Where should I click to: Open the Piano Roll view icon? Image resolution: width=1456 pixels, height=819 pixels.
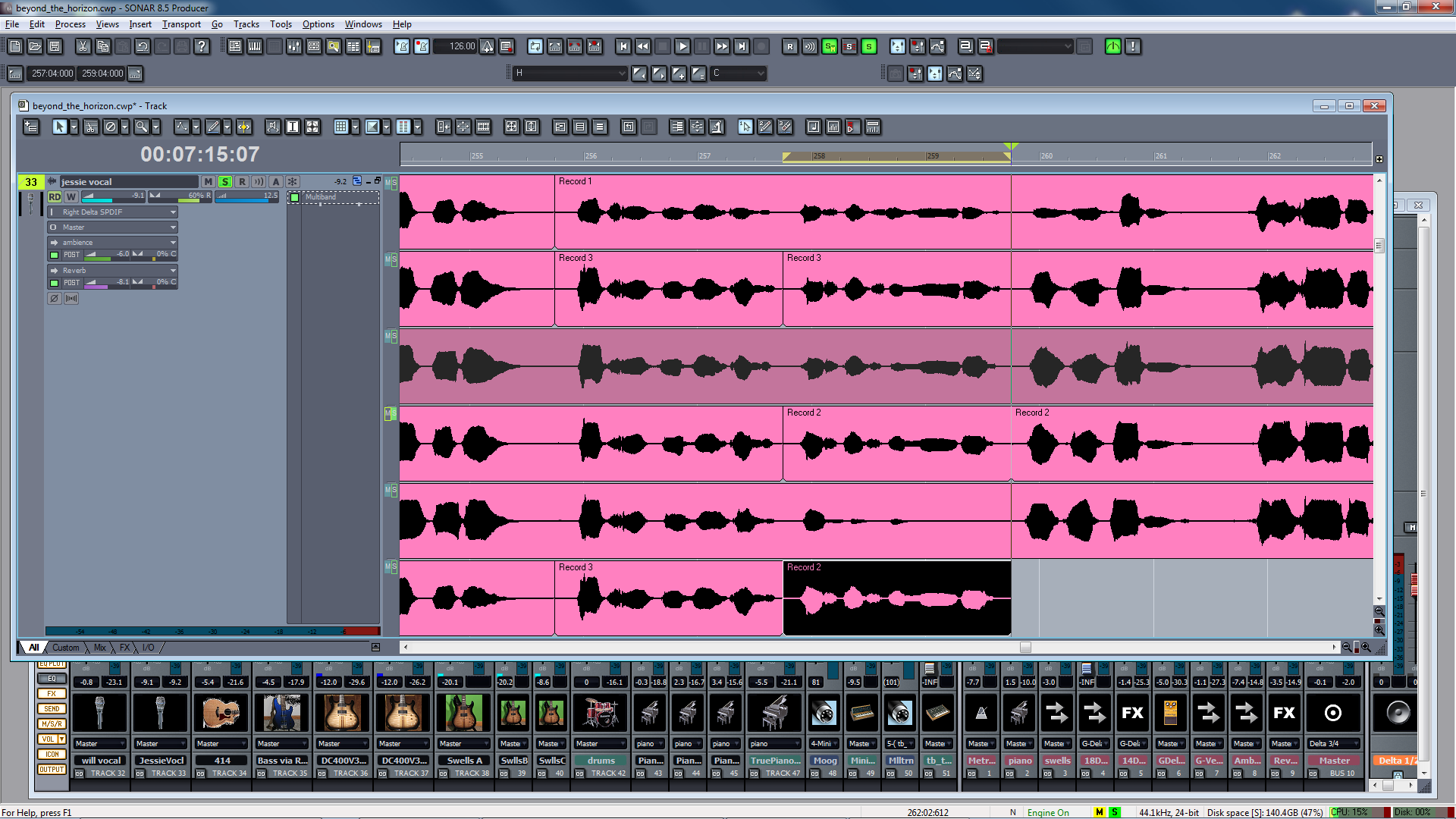coord(255,46)
